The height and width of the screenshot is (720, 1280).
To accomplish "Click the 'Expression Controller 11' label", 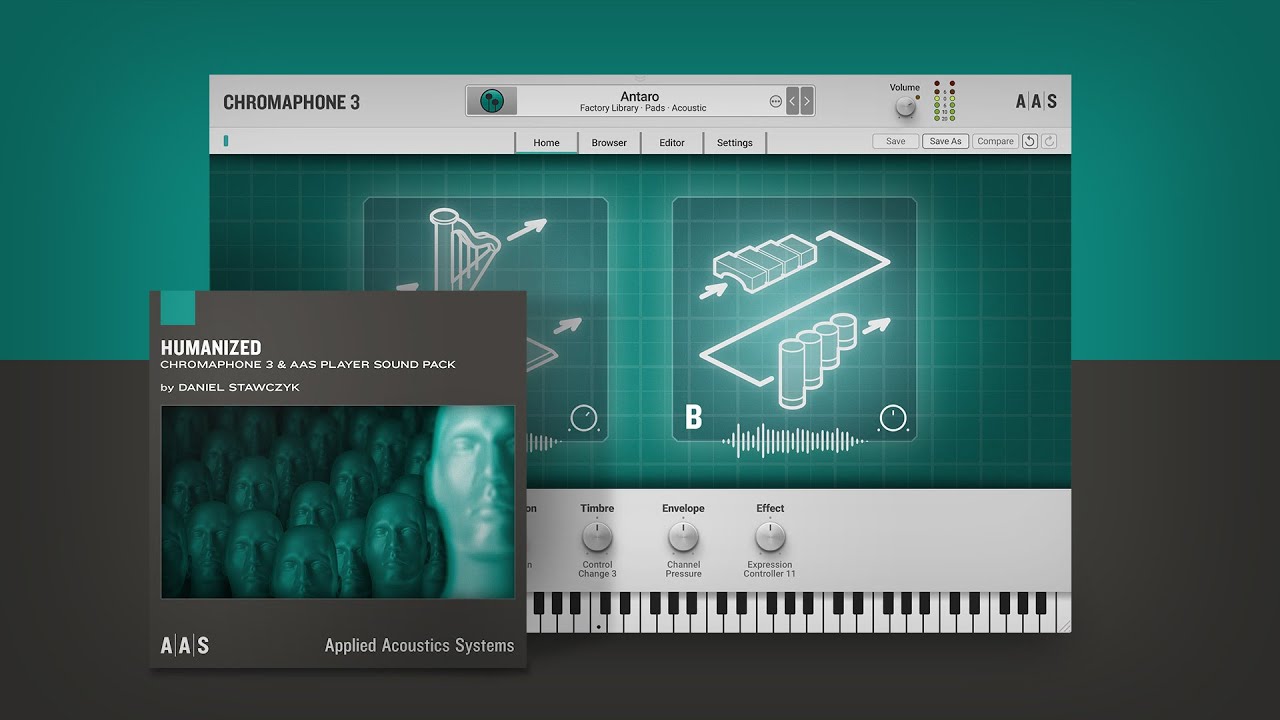I will tap(770, 569).
